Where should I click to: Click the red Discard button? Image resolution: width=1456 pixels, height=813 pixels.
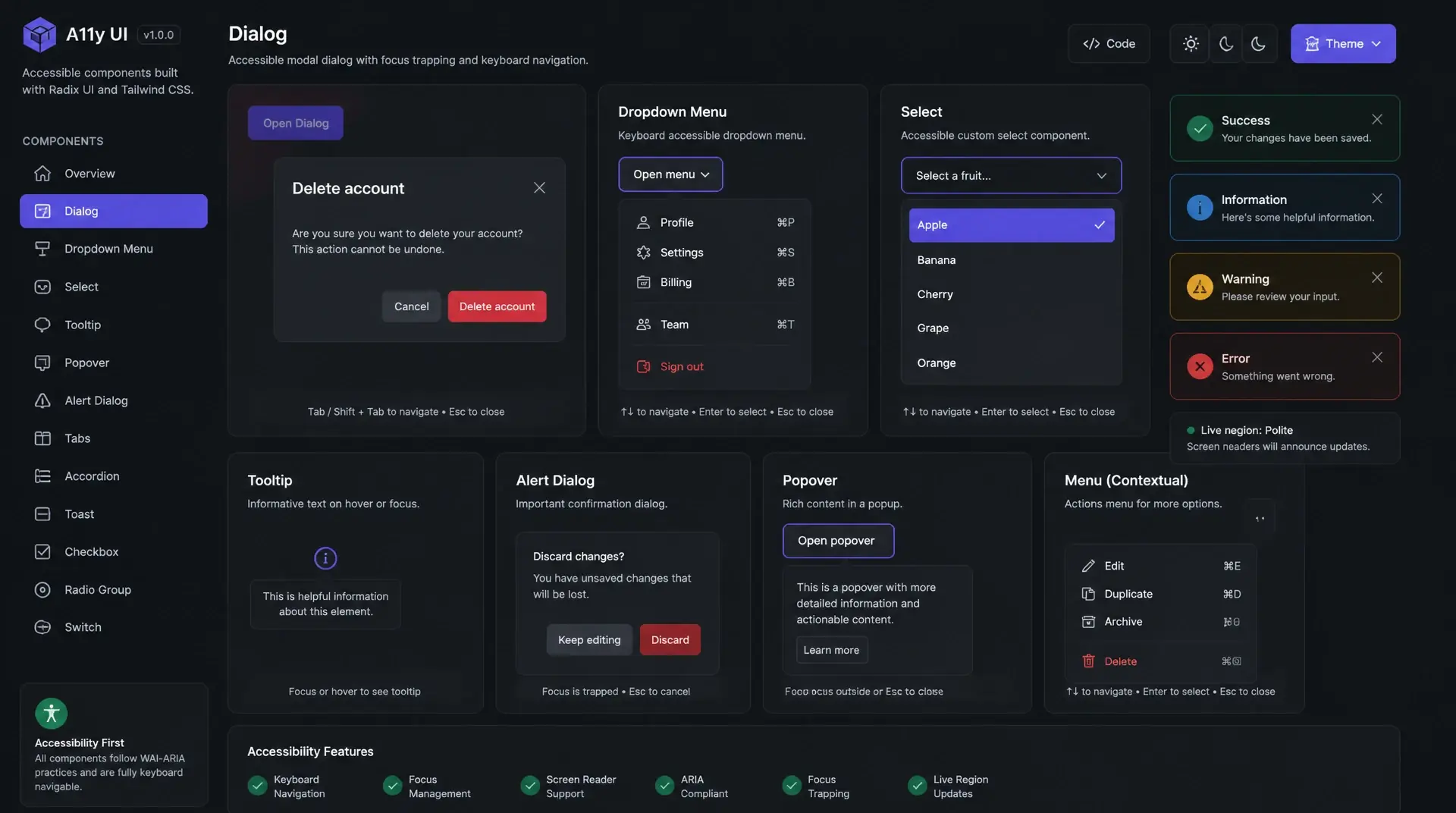670,640
